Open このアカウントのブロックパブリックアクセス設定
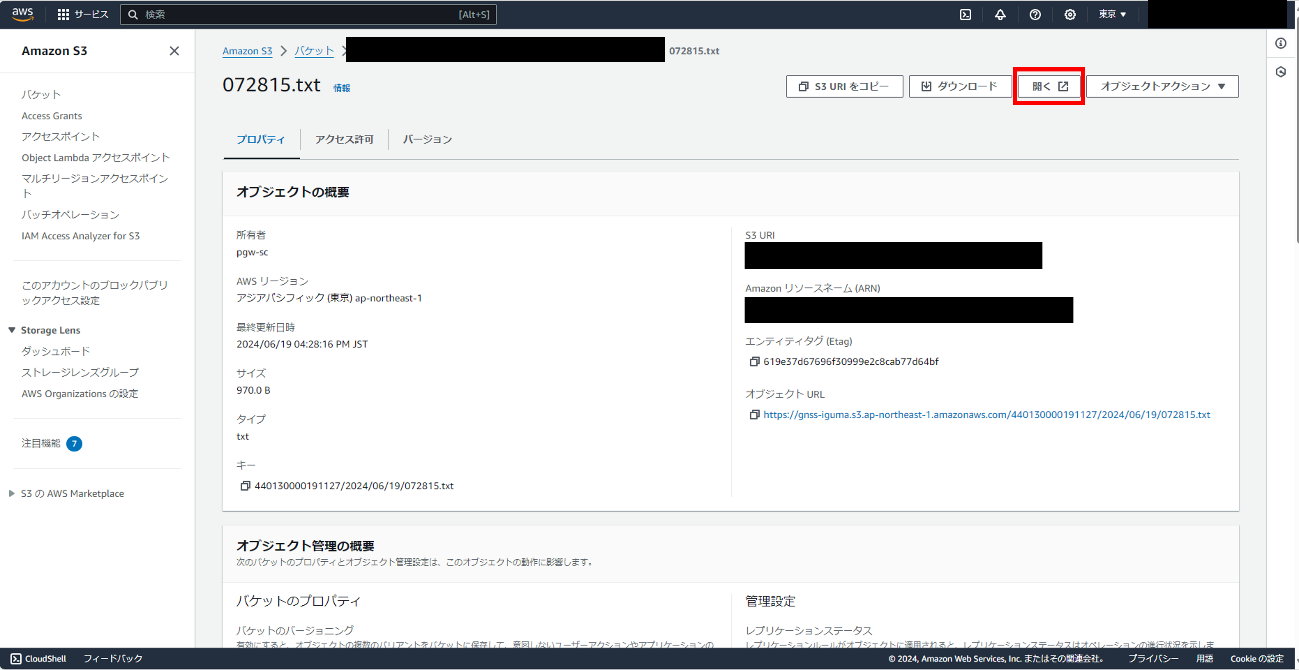 pyautogui.click(x=95, y=293)
